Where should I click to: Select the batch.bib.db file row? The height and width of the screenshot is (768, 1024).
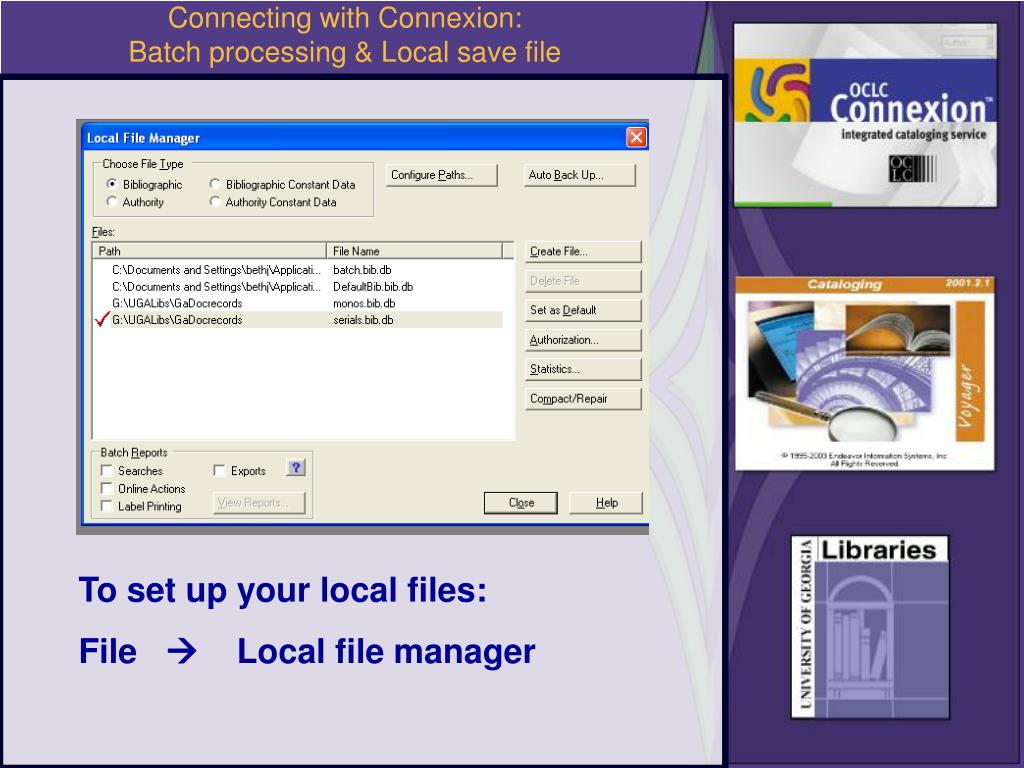pos(298,270)
